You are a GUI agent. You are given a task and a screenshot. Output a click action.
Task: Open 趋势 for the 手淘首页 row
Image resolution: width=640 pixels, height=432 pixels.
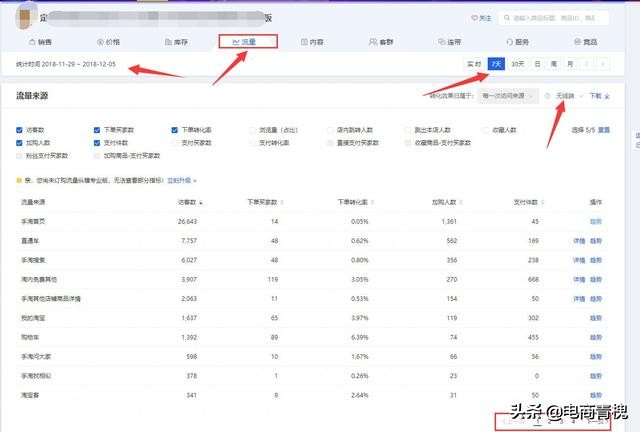point(596,222)
